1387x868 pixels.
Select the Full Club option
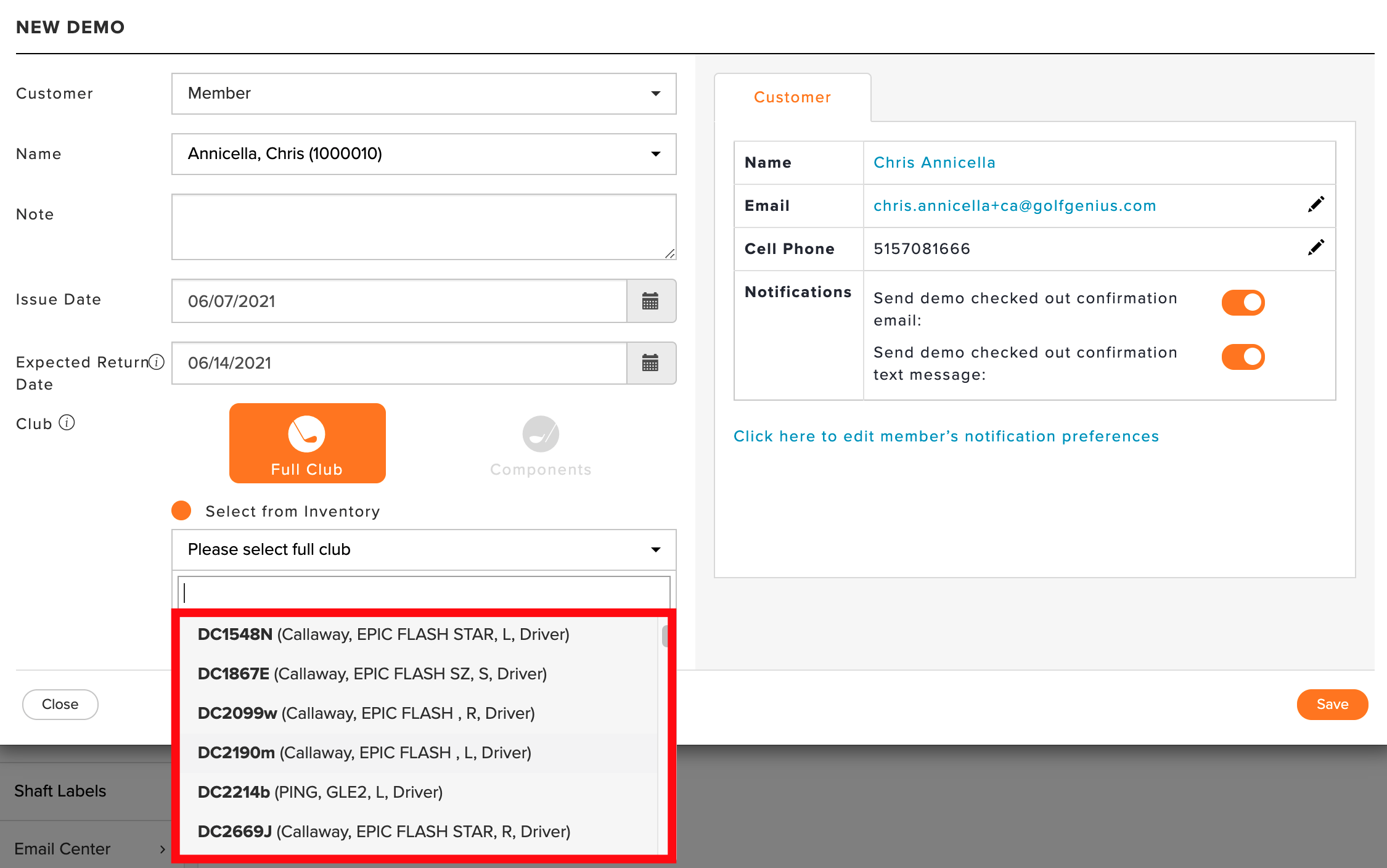307,443
